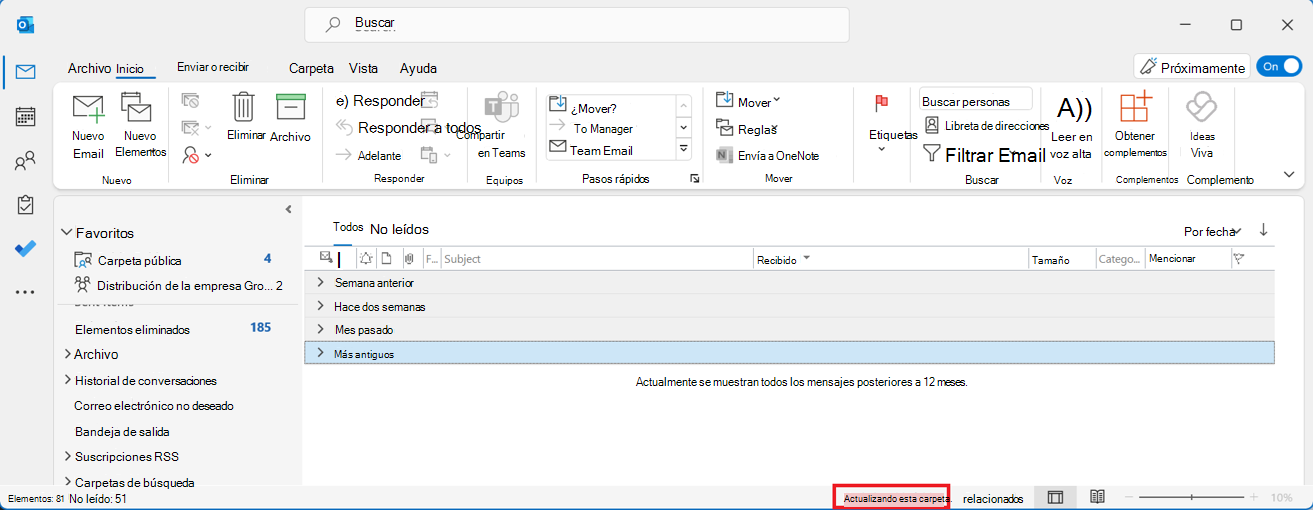1313x510 pixels.
Task: Expand the Más antiguos group
Action: pyautogui.click(x=321, y=353)
